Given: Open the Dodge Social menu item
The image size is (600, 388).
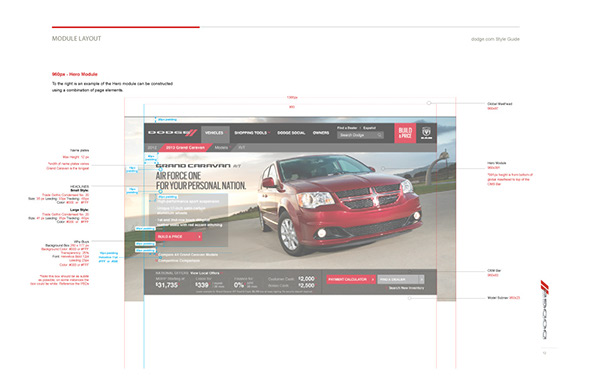Looking at the screenshot, I should [291, 133].
